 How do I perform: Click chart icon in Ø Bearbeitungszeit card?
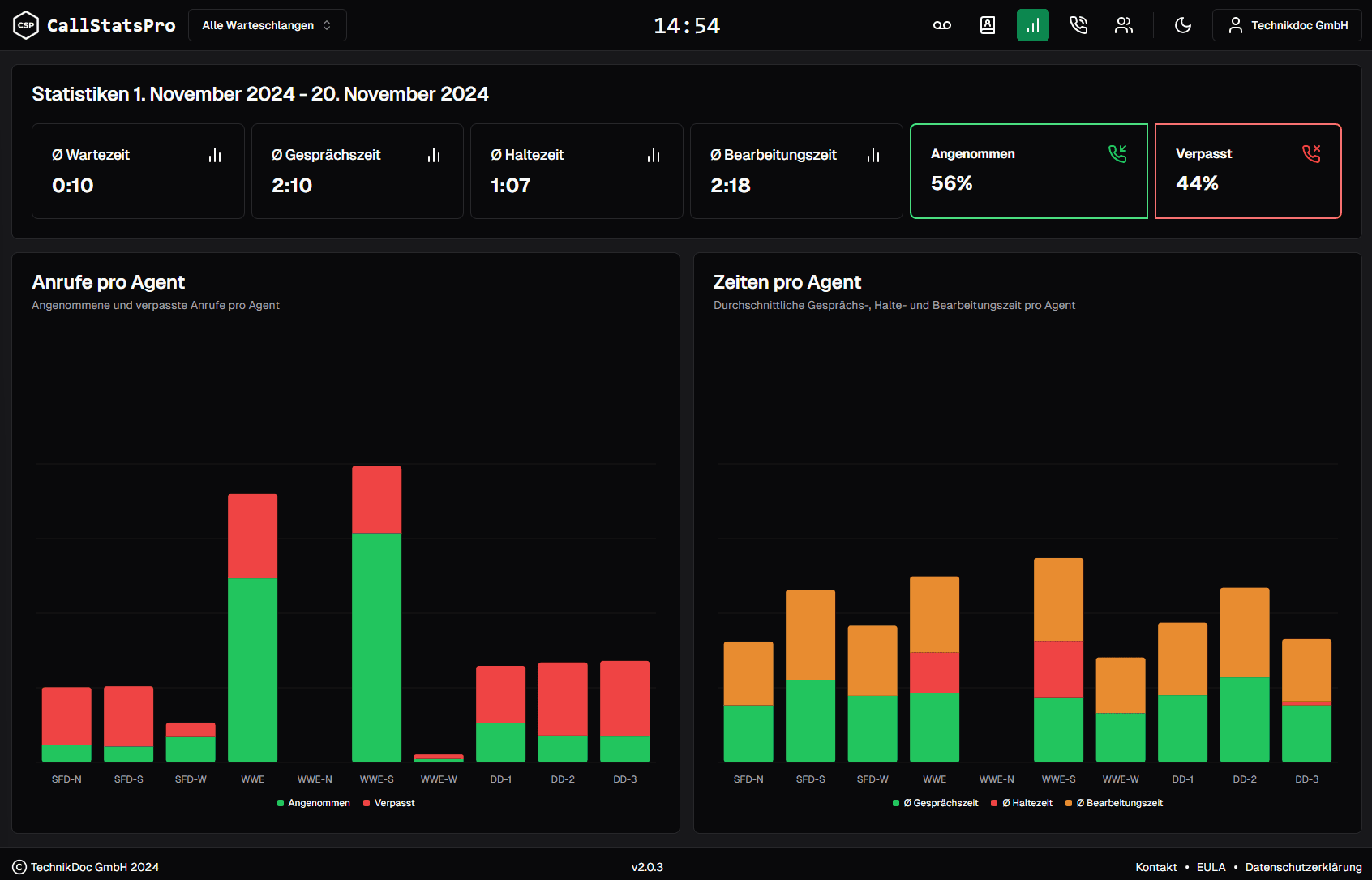[873, 155]
